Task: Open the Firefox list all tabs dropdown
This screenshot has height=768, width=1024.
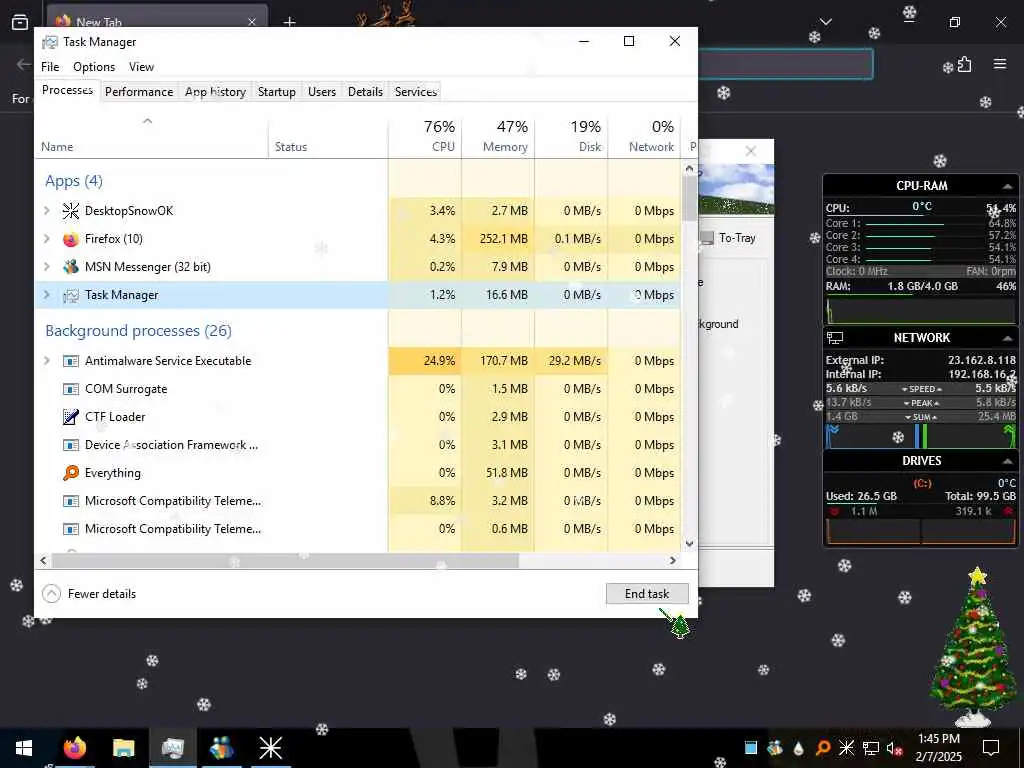Action: (825, 22)
